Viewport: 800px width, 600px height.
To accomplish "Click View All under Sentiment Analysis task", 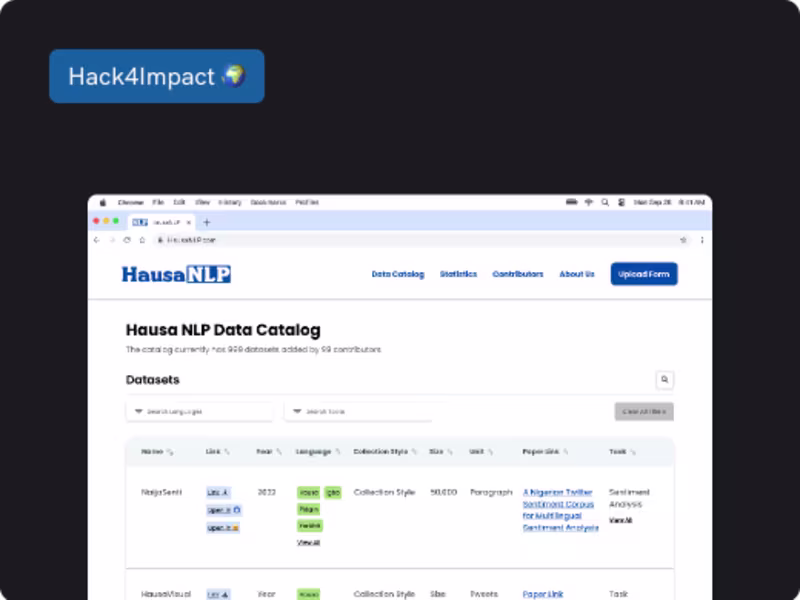I will click(620, 520).
